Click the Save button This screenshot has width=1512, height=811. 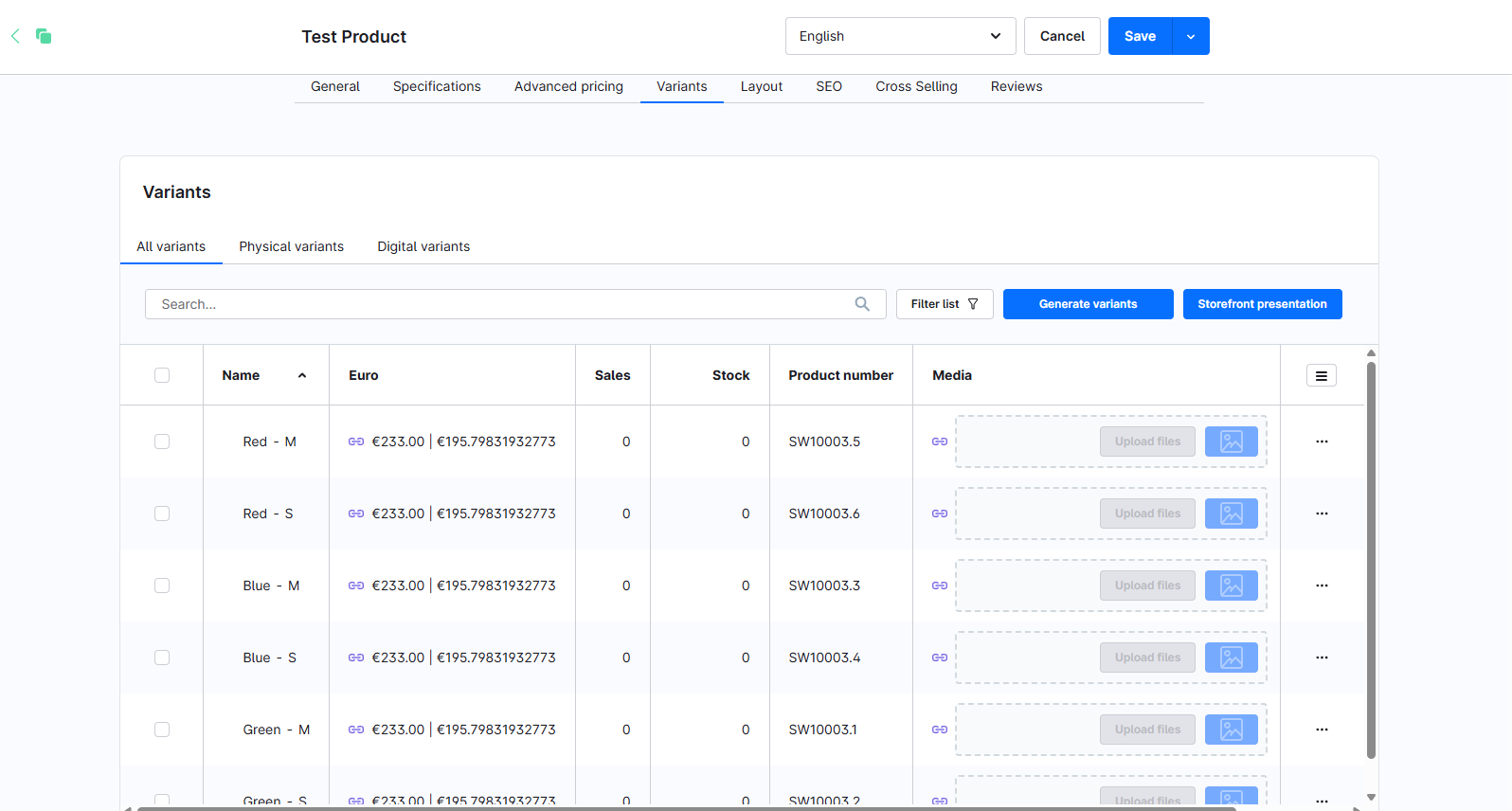pos(1140,36)
